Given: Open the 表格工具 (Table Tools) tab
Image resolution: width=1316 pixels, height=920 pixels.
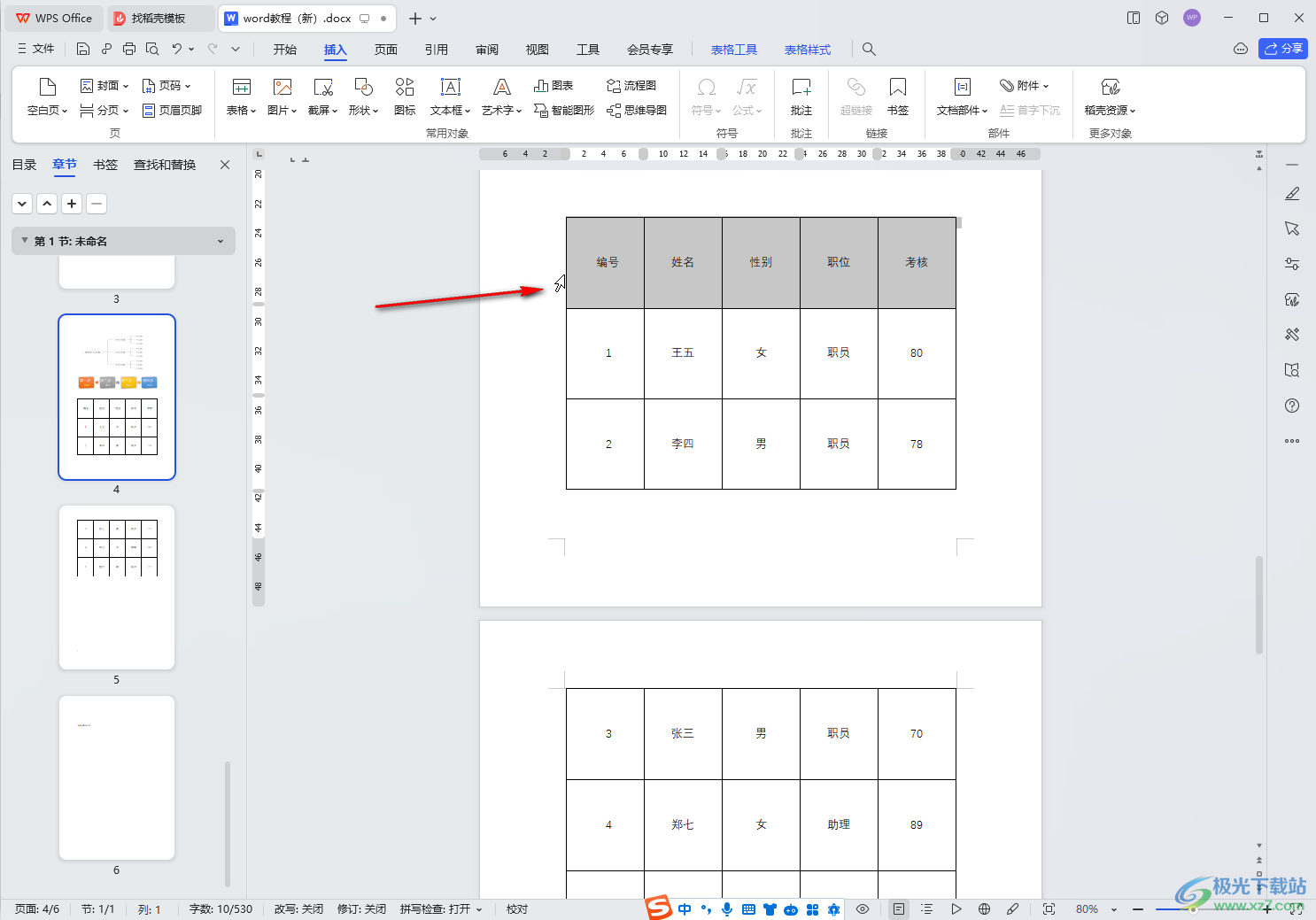Looking at the screenshot, I should click(734, 50).
